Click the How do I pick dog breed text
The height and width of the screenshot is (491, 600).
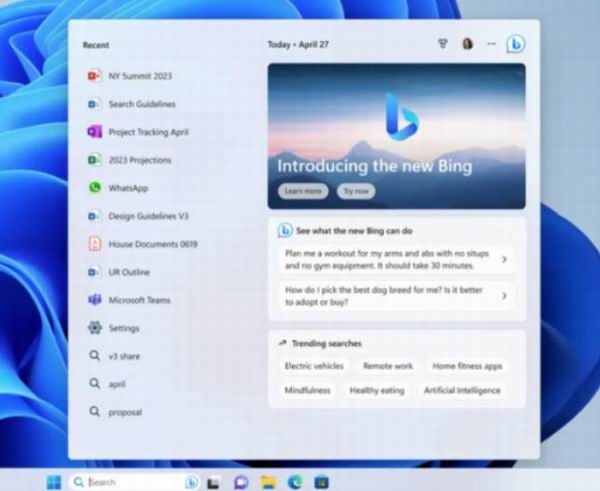coord(383,295)
